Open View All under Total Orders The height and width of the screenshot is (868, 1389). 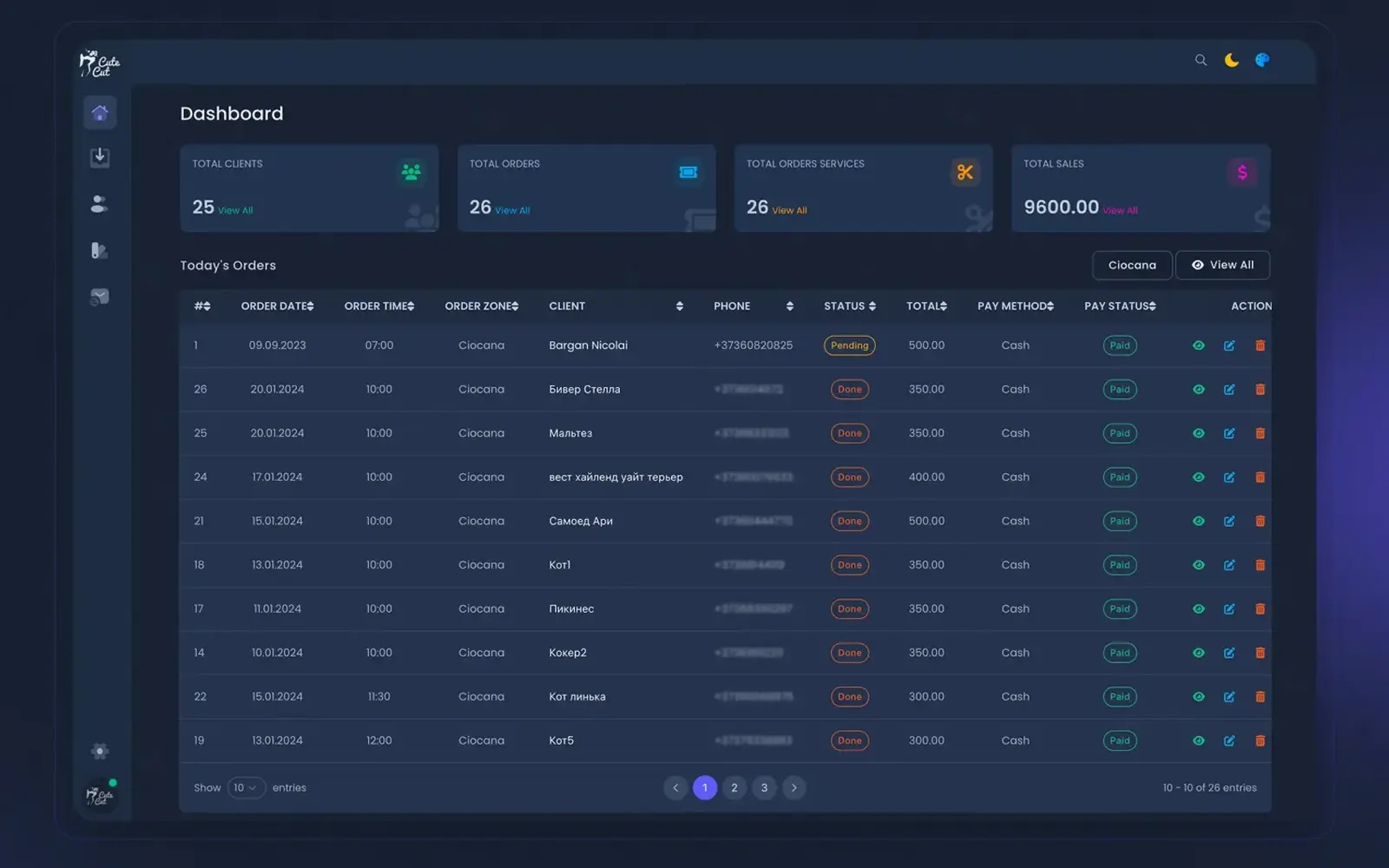coord(512,211)
